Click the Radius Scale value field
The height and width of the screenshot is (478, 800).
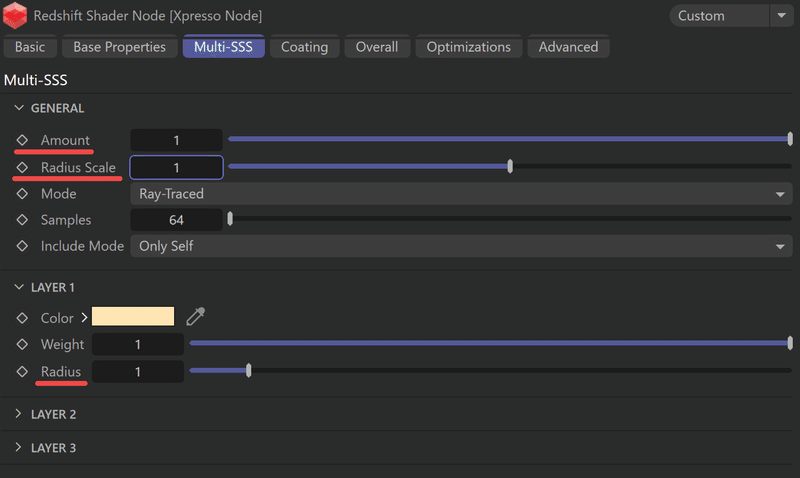[x=176, y=167]
